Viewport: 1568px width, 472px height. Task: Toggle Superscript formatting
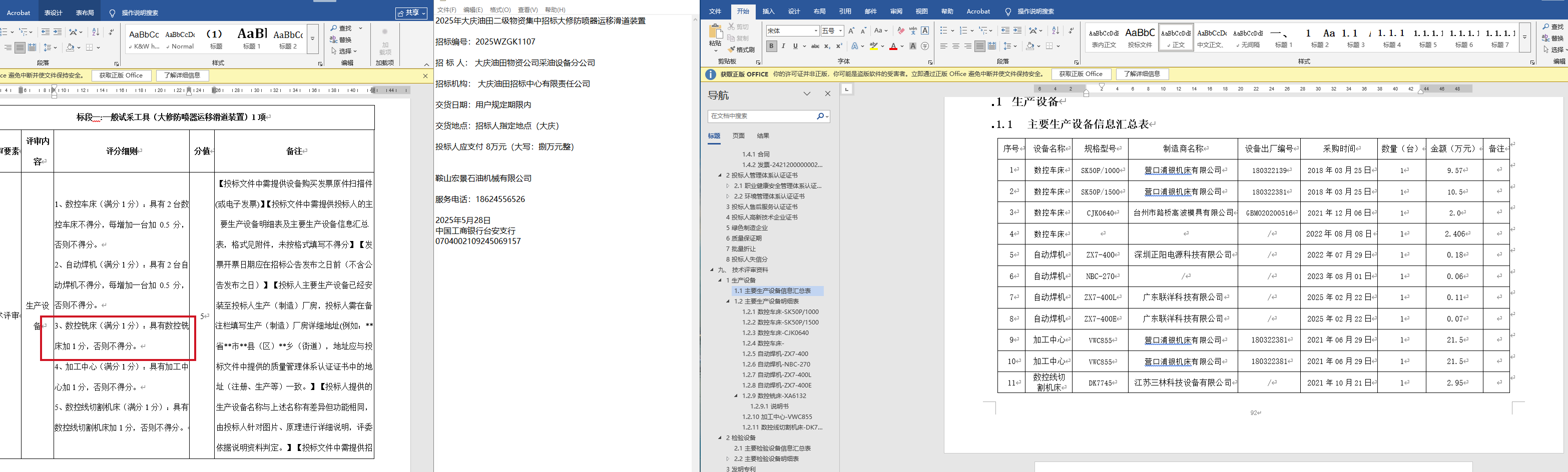839,46
